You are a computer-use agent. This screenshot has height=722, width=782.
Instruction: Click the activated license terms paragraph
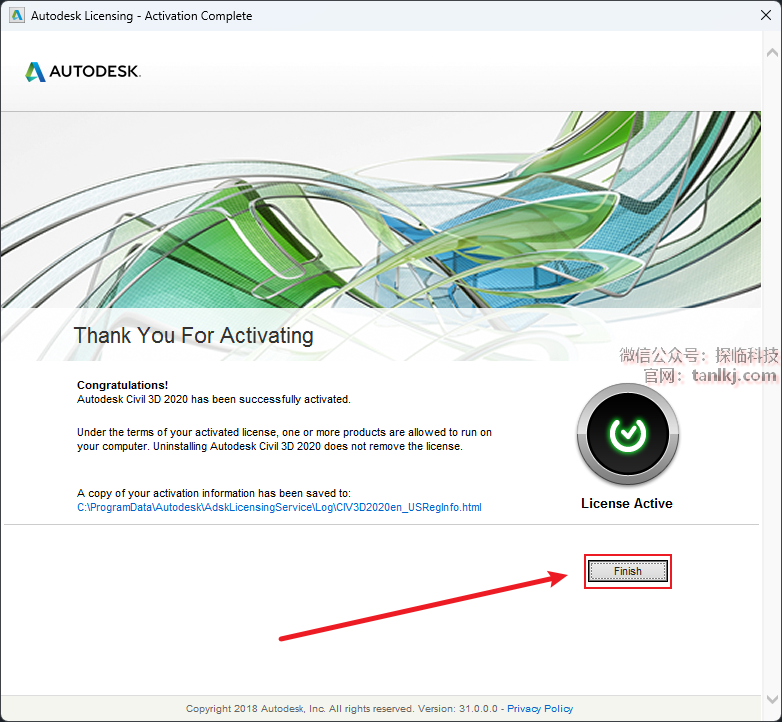(284, 439)
